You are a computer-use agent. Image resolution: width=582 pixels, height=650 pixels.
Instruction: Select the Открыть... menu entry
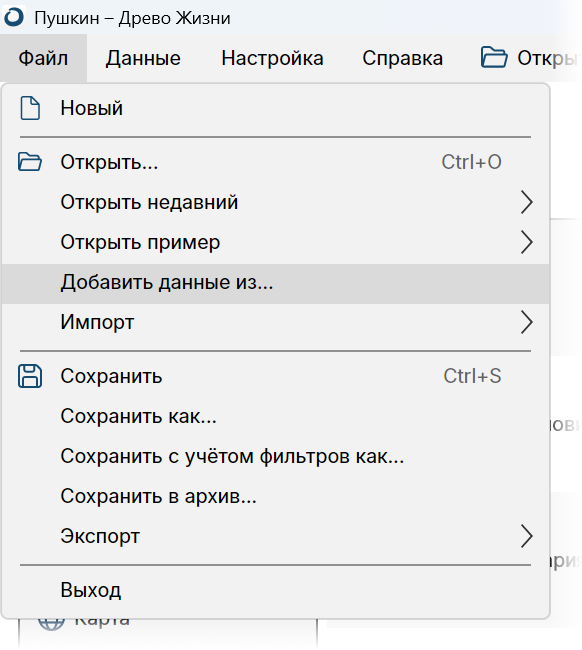(276, 162)
